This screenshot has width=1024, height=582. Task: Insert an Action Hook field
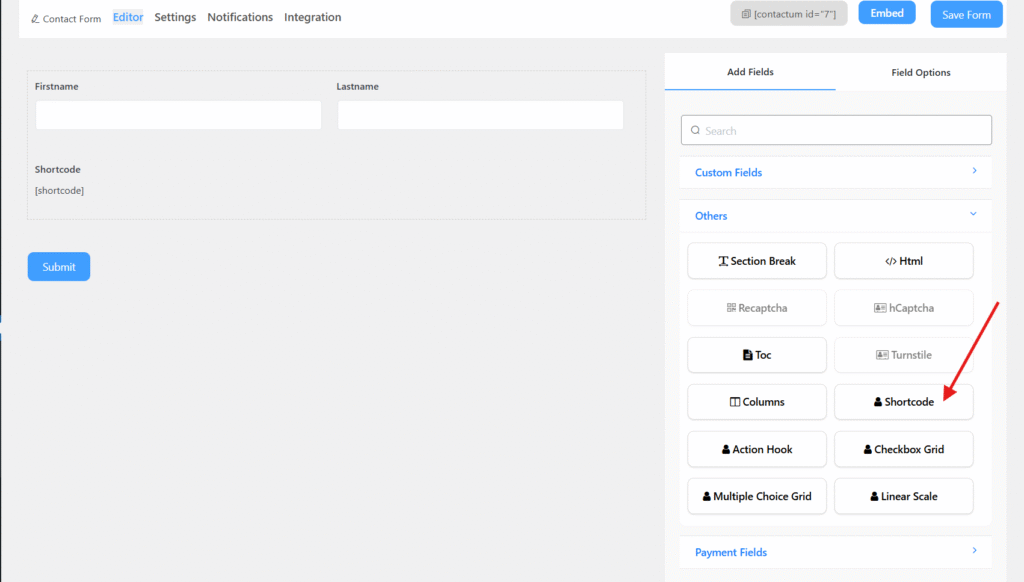pos(757,449)
